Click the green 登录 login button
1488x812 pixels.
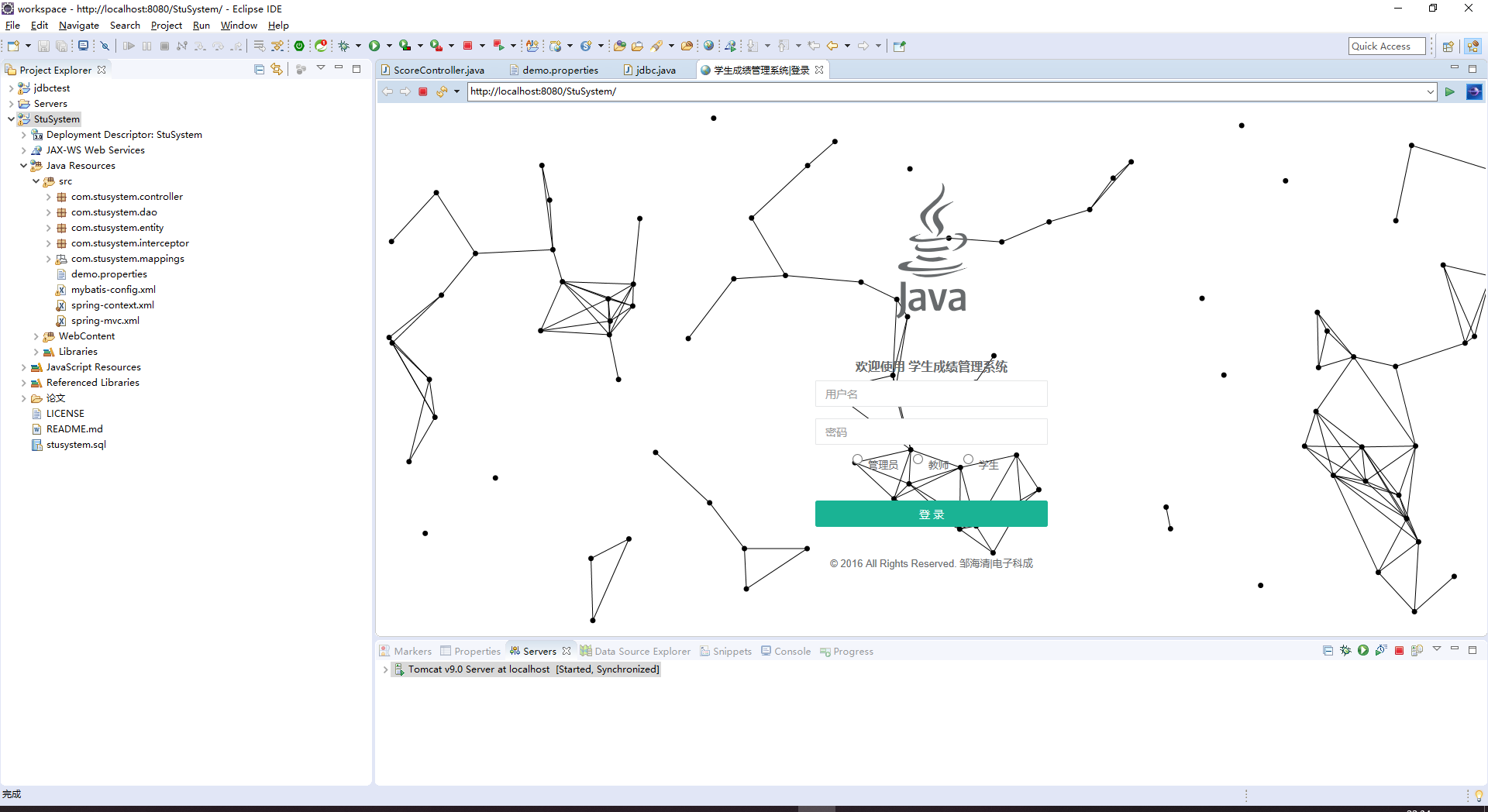(931, 514)
